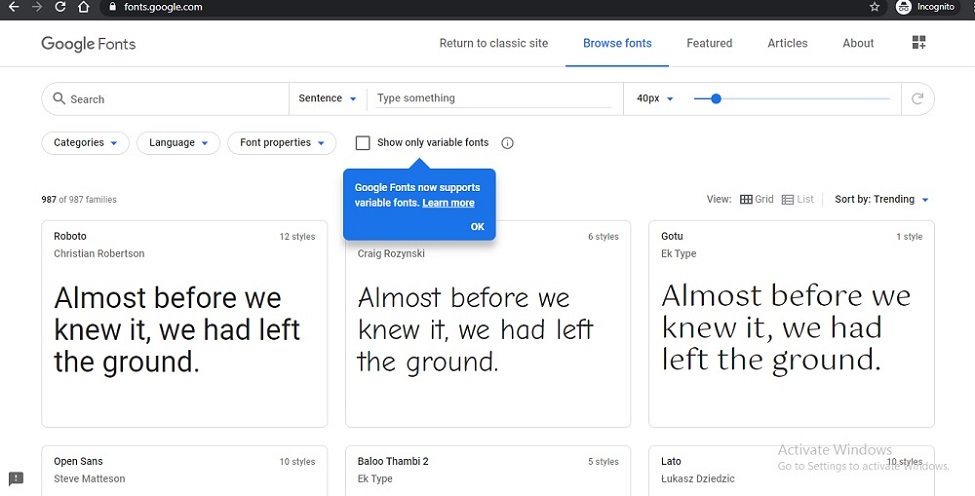The height and width of the screenshot is (496, 975).
Task: Select the Browse fonts tab
Action: tap(617, 43)
